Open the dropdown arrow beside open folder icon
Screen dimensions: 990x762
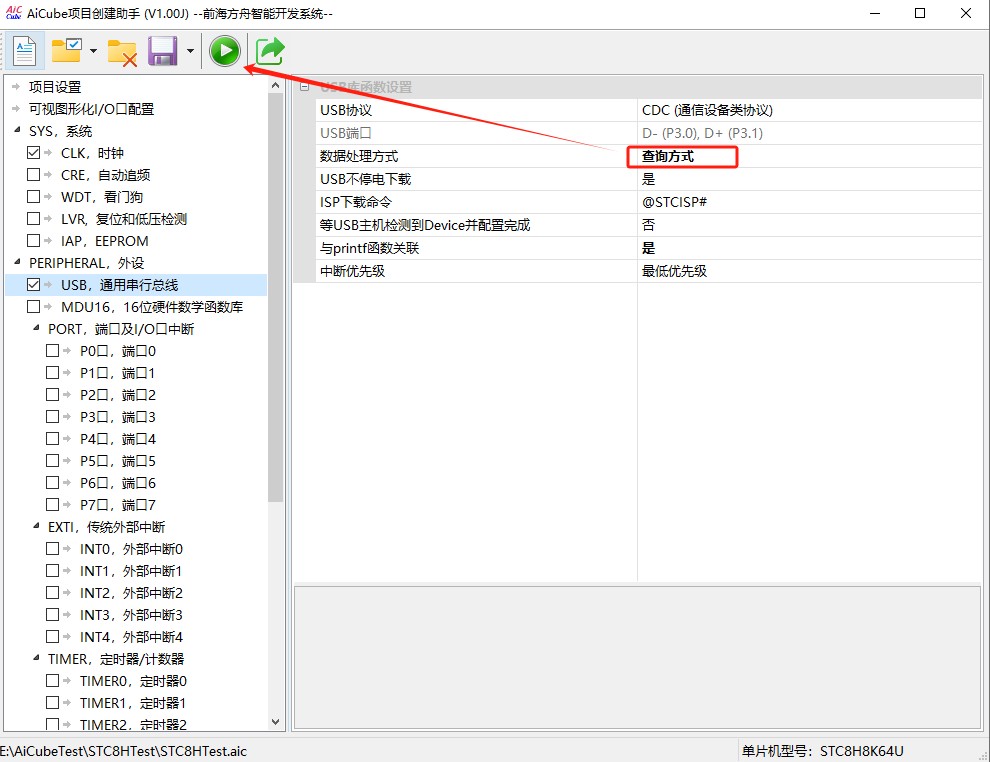point(93,51)
